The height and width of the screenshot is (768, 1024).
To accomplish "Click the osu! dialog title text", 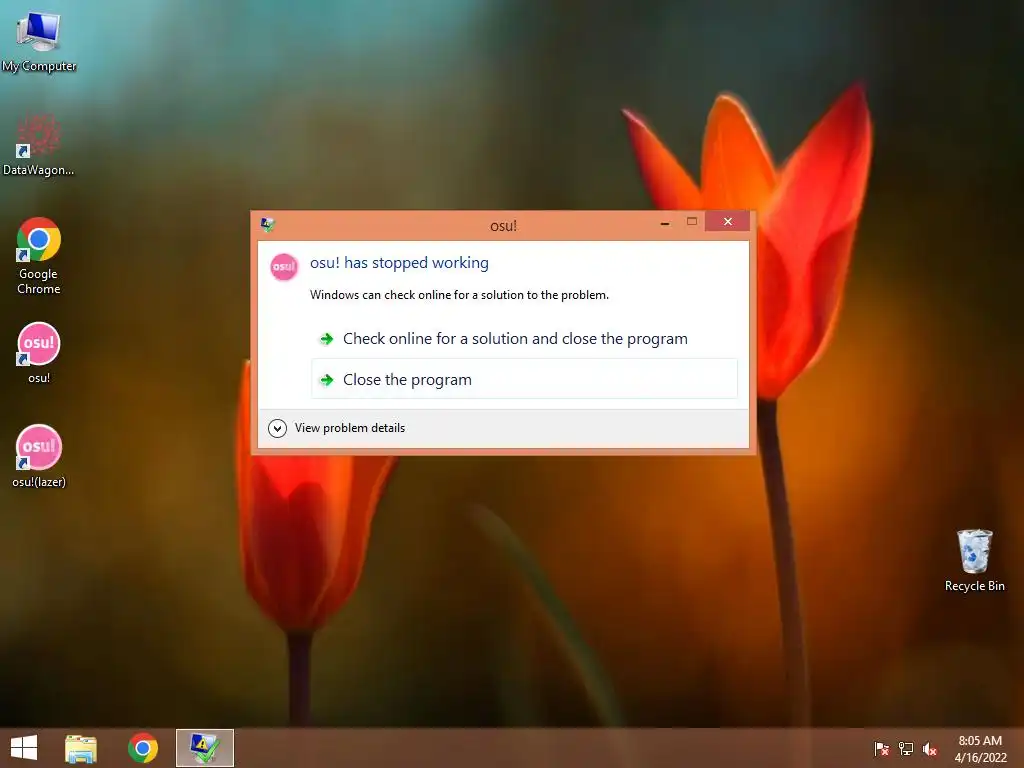I will click(504, 226).
